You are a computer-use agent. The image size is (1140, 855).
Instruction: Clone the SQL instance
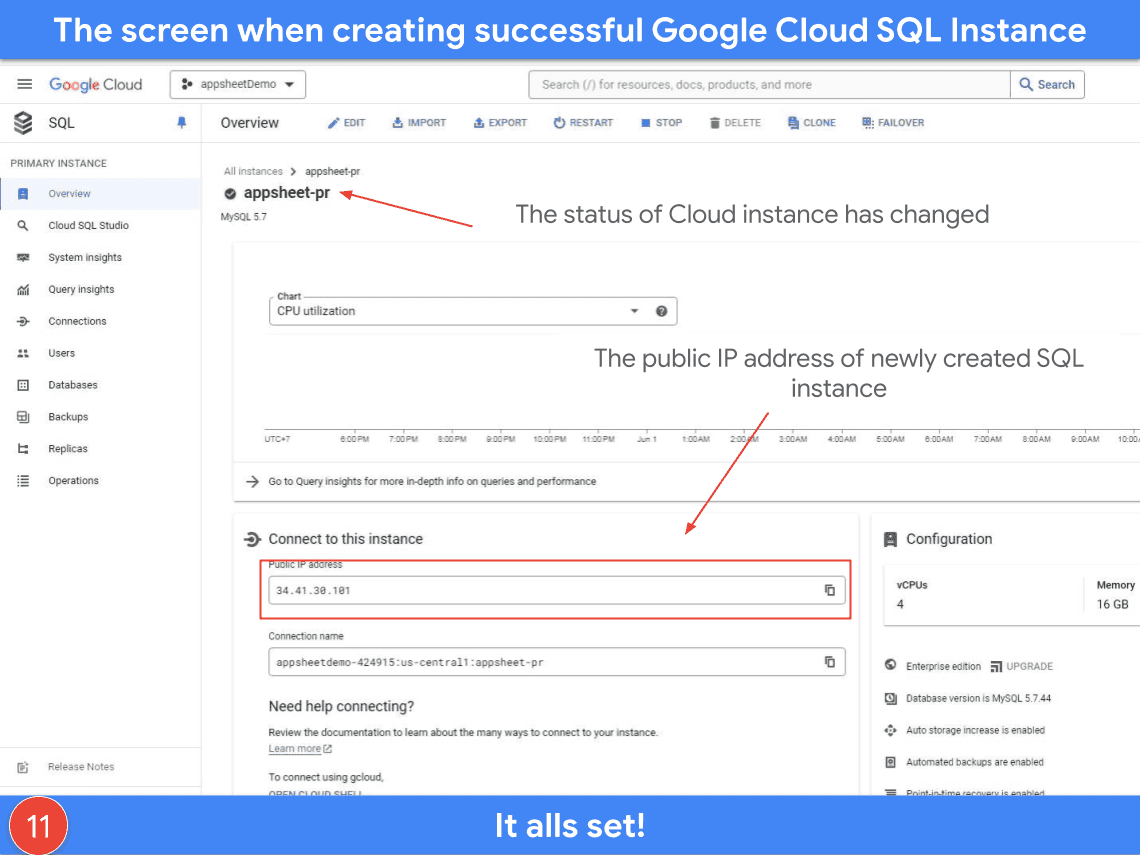click(x=811, y=123)
